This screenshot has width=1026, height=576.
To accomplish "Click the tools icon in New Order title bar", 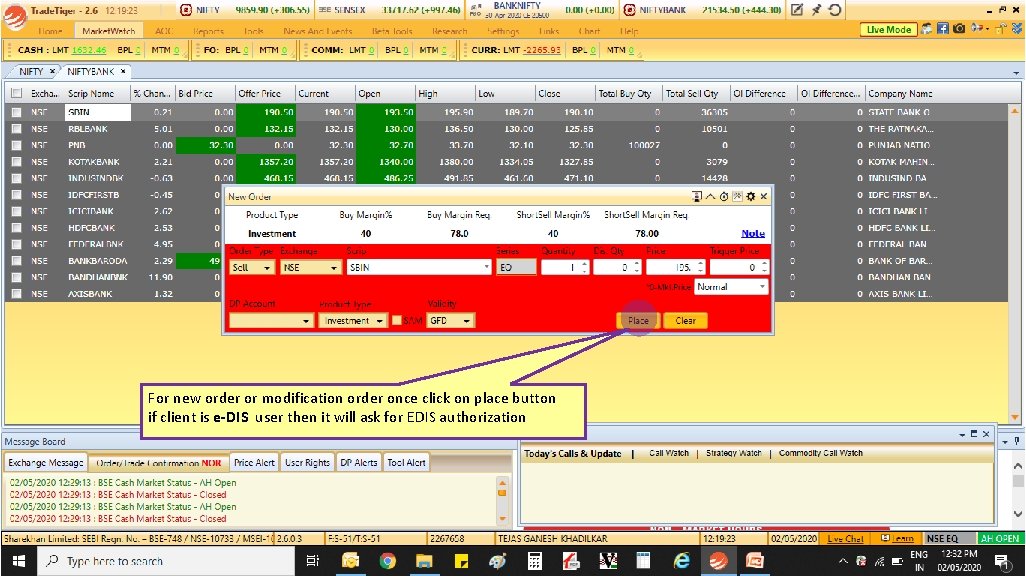I will click(737, 196).
